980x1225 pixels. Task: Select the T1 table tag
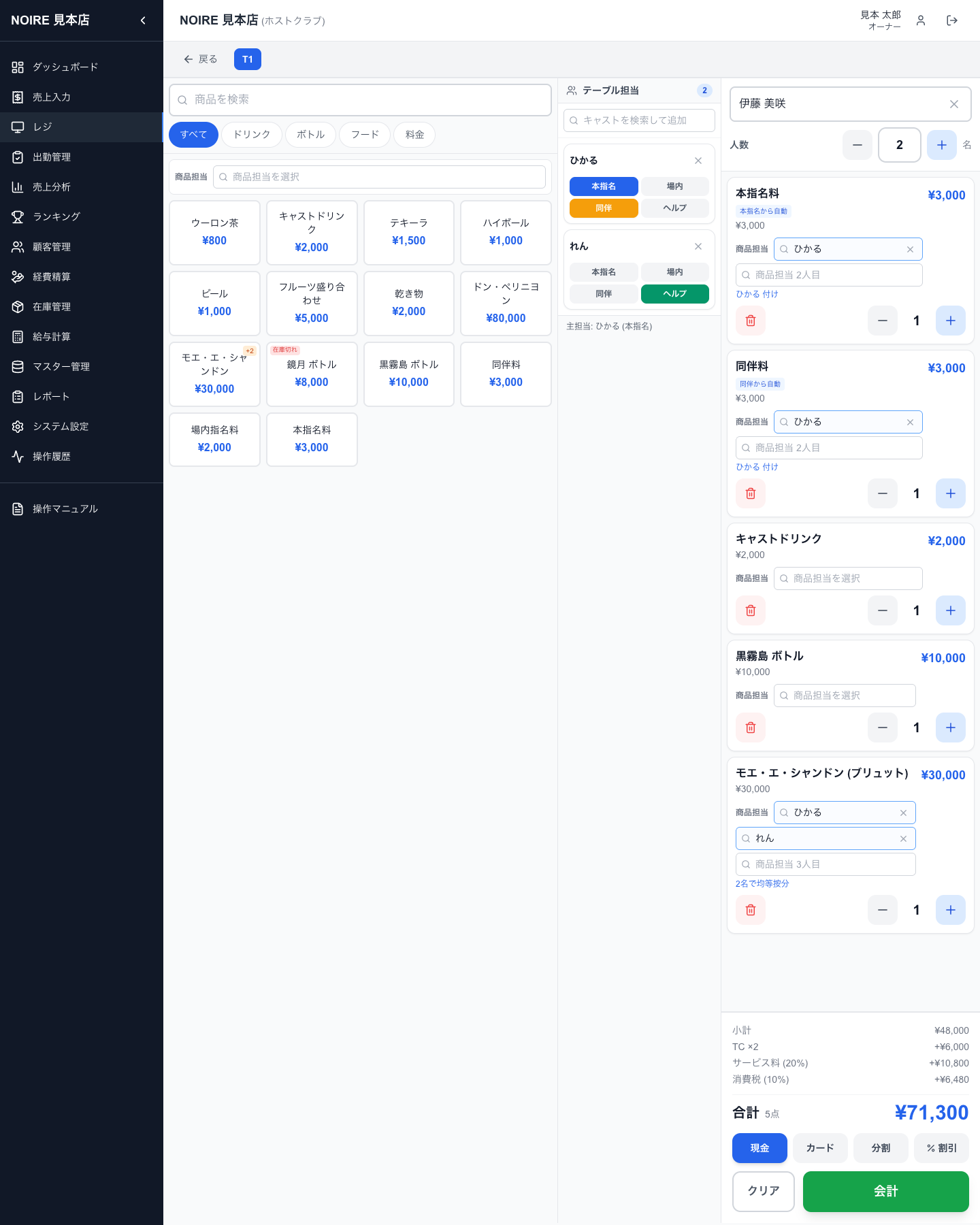(248, 59)
